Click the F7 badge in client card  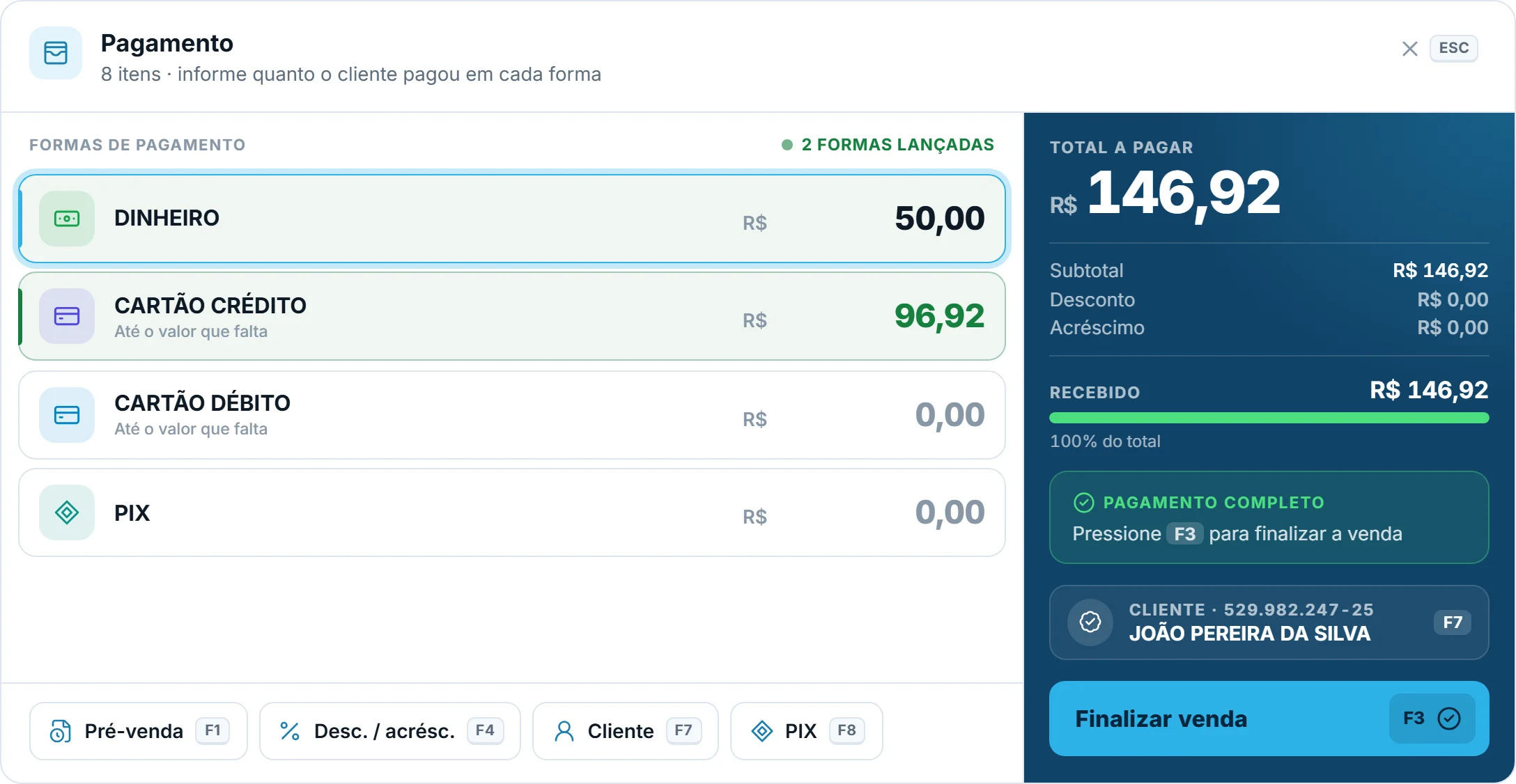(1453, 622)
